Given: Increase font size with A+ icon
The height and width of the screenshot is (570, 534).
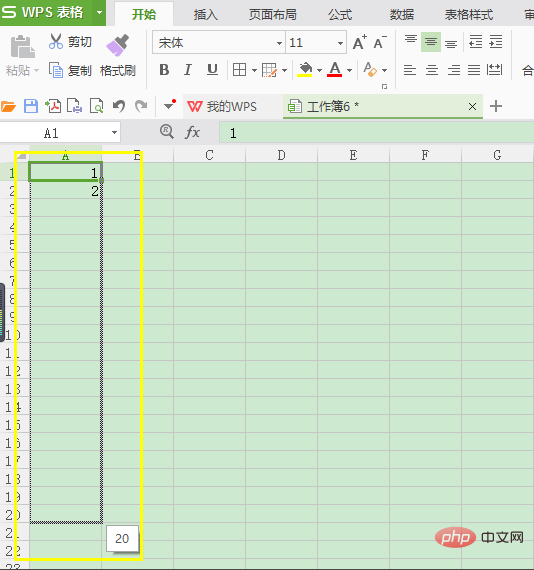Looking at the screenshot, I should click(x=360, y=43).
